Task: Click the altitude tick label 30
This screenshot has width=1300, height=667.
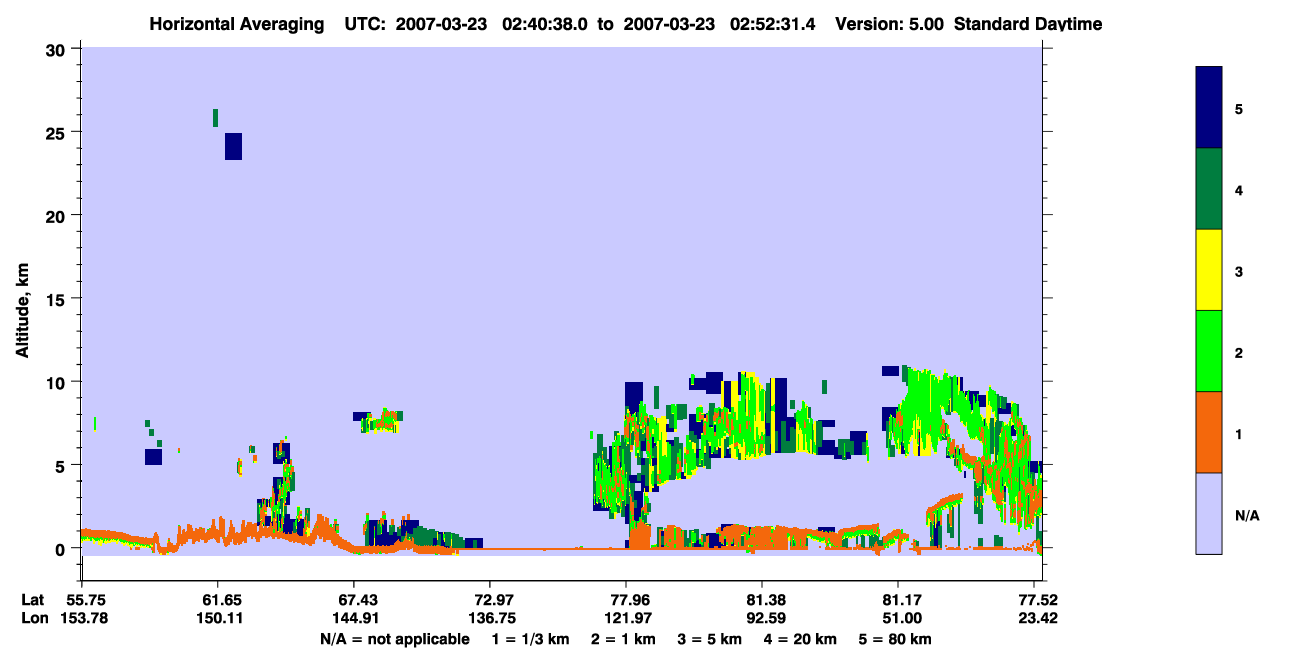Action: [58, 49]
